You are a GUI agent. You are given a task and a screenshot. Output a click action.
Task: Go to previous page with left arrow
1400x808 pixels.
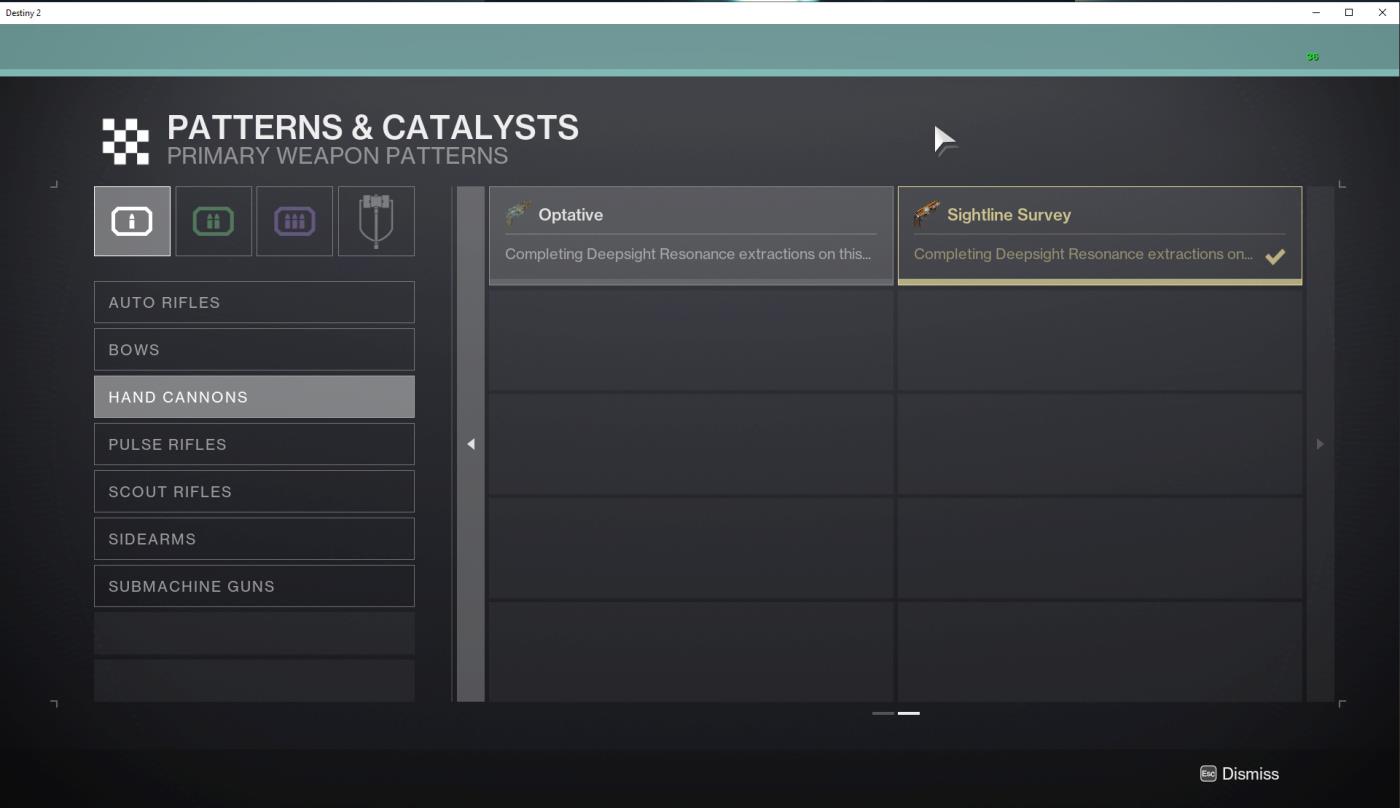coord(471,444)
